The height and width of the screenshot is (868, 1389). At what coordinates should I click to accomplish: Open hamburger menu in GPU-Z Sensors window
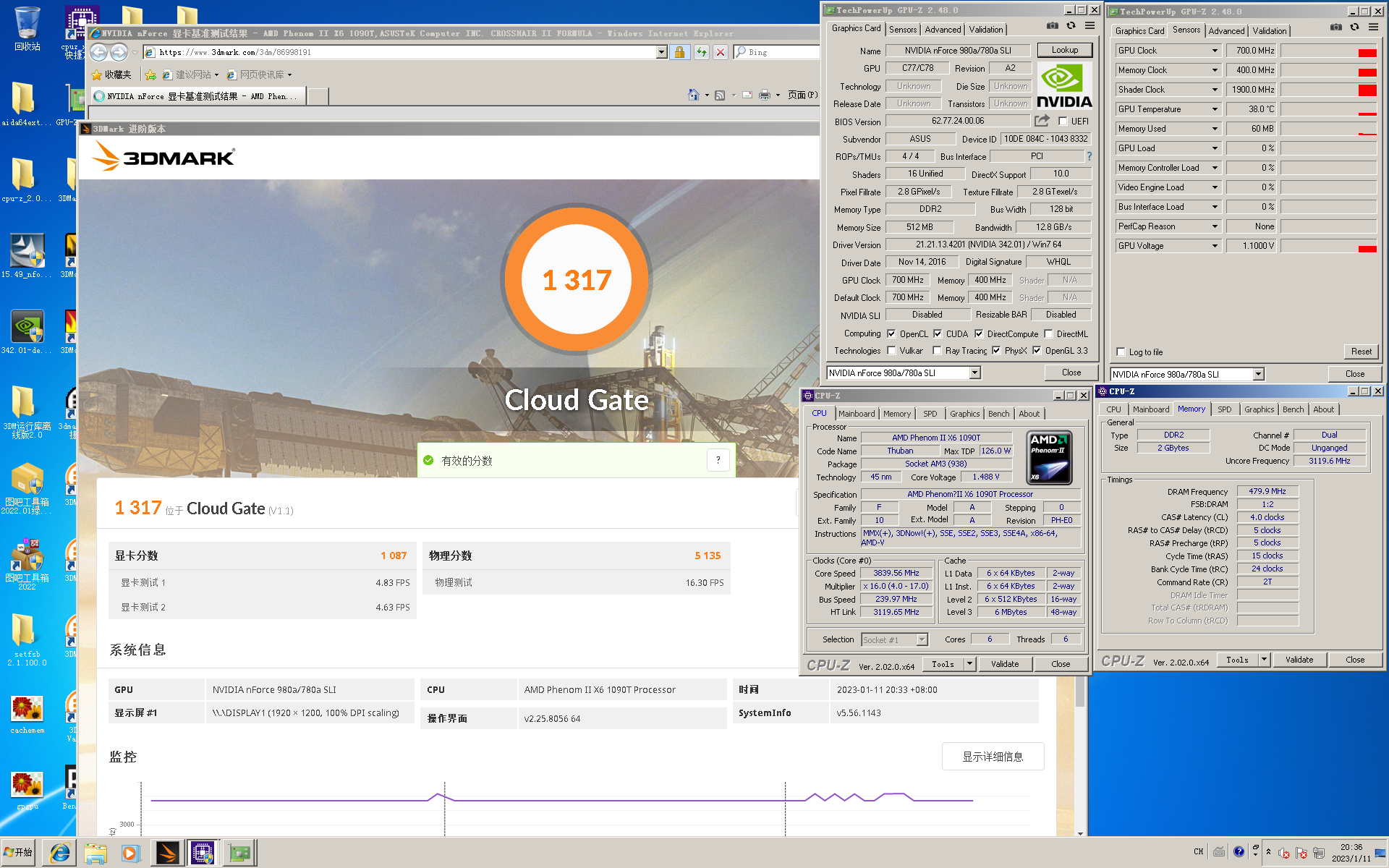pos(1373,27)
